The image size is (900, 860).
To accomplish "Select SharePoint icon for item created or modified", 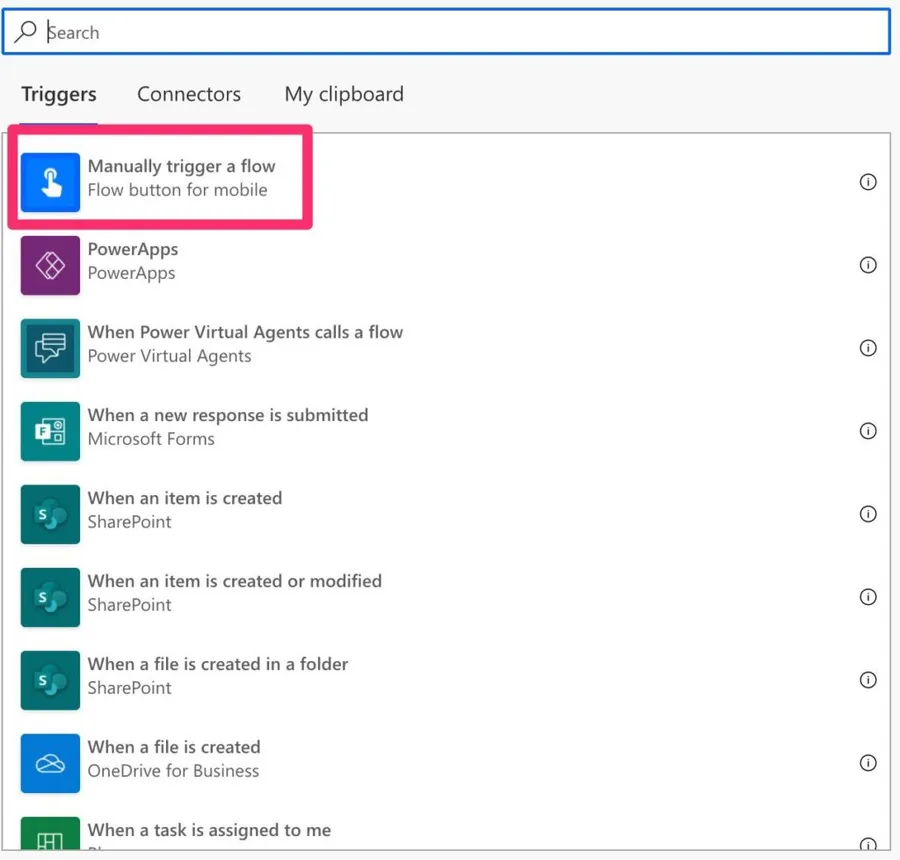I will (50, 597).
